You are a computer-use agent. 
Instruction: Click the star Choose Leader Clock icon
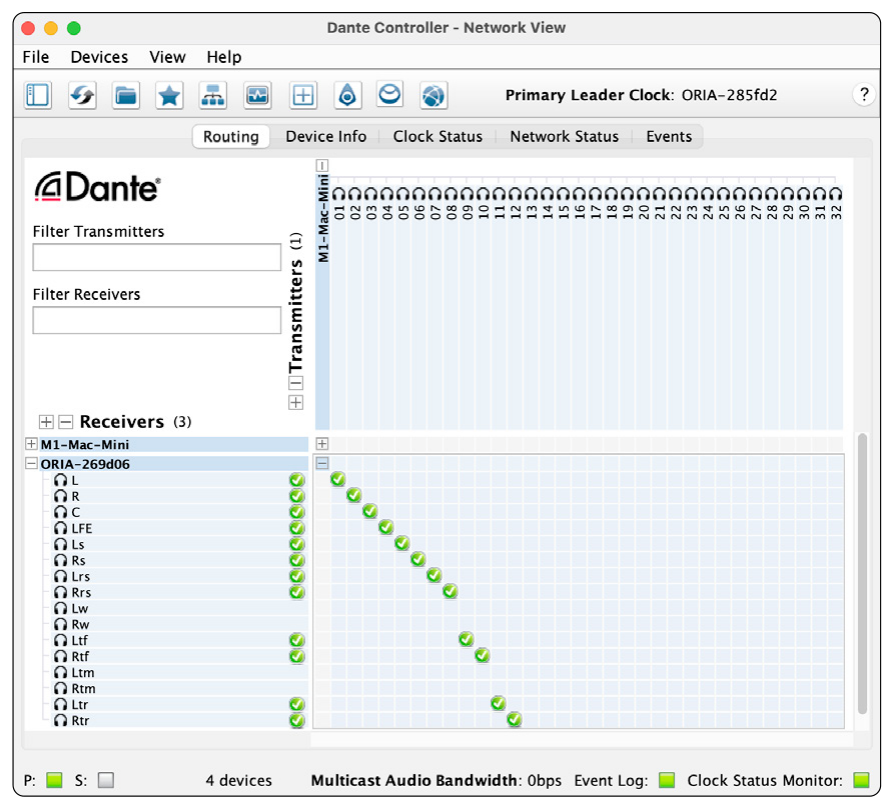(169, 95)
